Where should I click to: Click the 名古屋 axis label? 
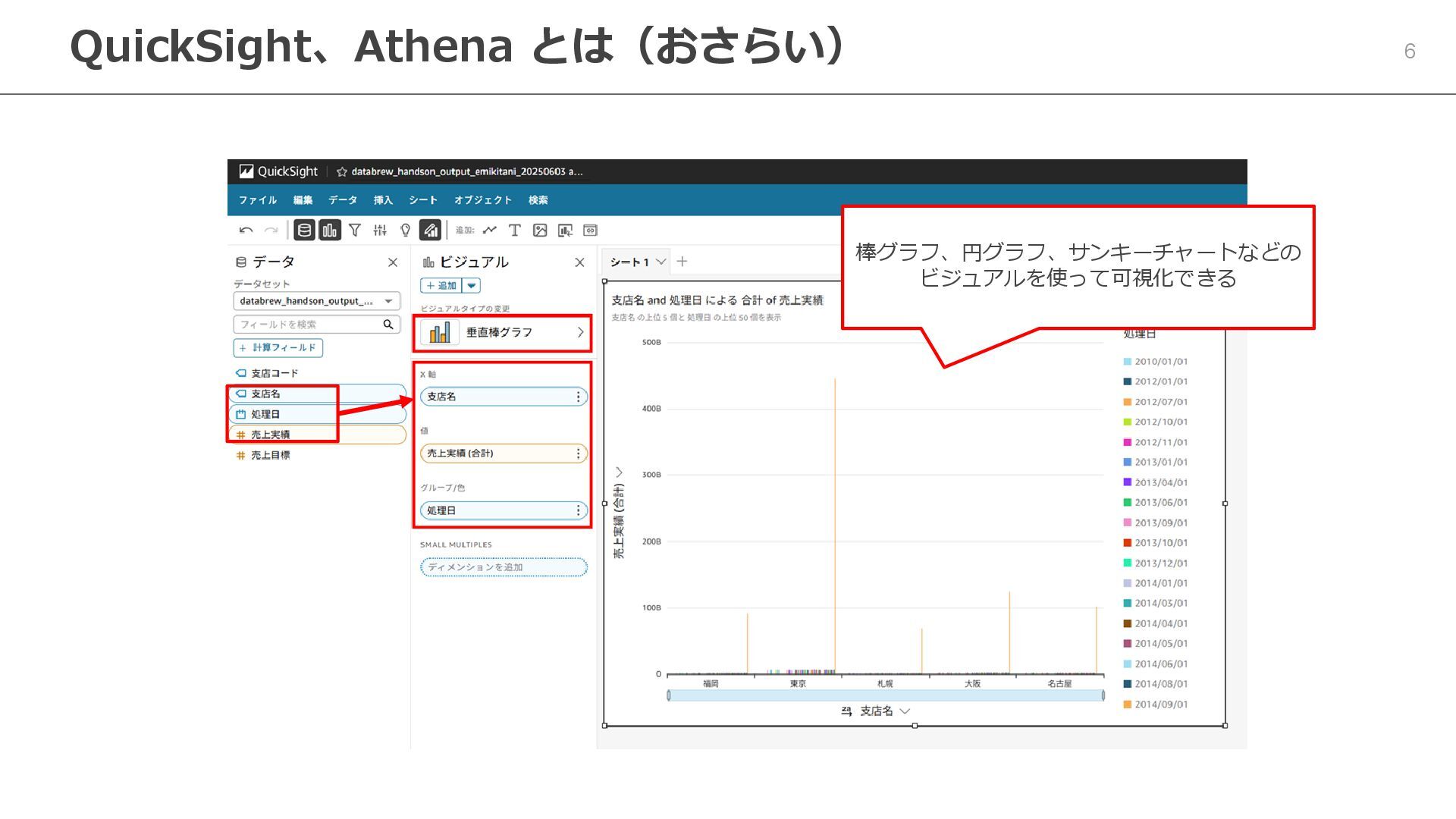pos(1059,684)
